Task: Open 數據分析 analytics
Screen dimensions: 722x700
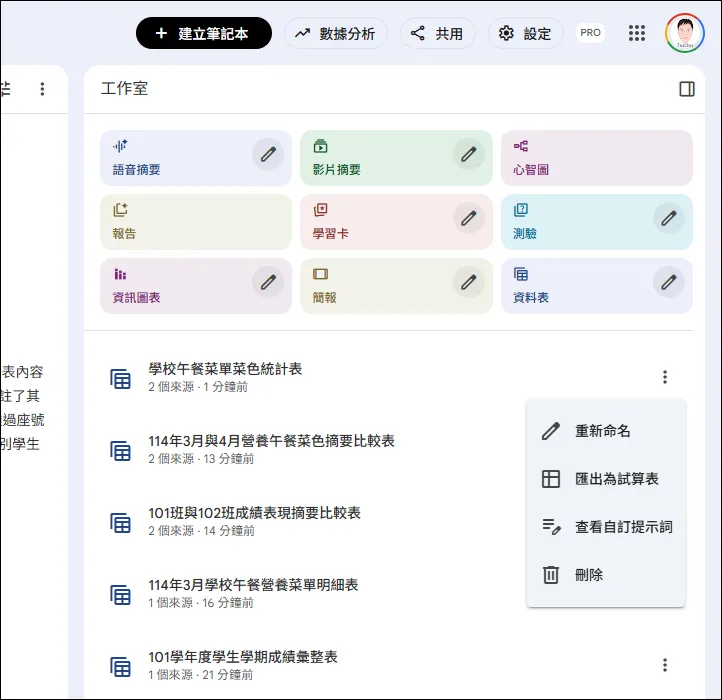Action: tap(336, 33)
